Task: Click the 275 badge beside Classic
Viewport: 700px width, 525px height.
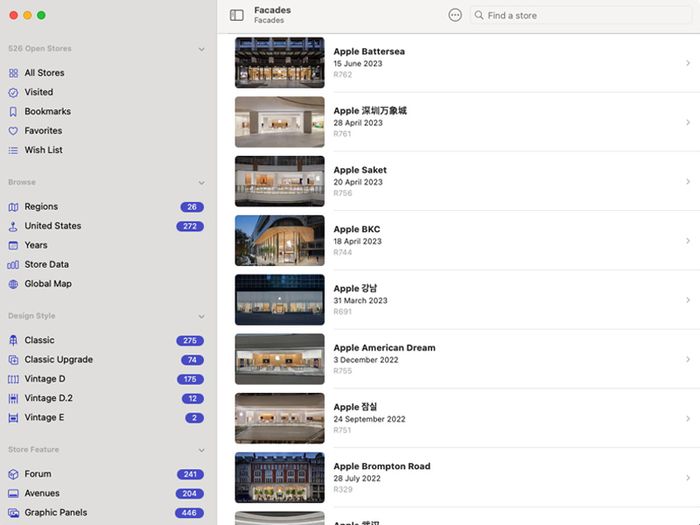Action: tap(190, 341)
